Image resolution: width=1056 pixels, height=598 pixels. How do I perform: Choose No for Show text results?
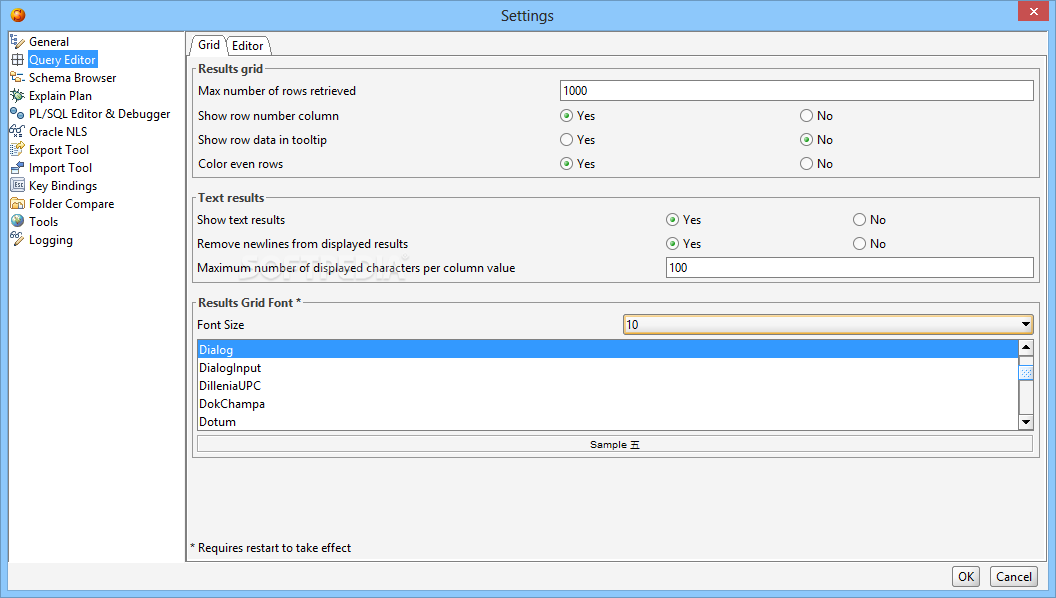(x=859, y=220)
